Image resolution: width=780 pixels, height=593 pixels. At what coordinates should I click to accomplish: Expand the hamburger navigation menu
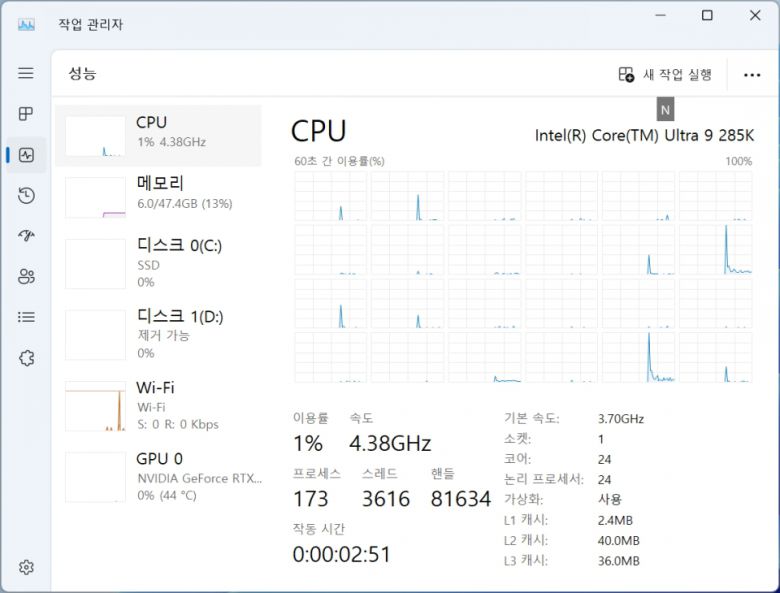(x=26, y=73)
